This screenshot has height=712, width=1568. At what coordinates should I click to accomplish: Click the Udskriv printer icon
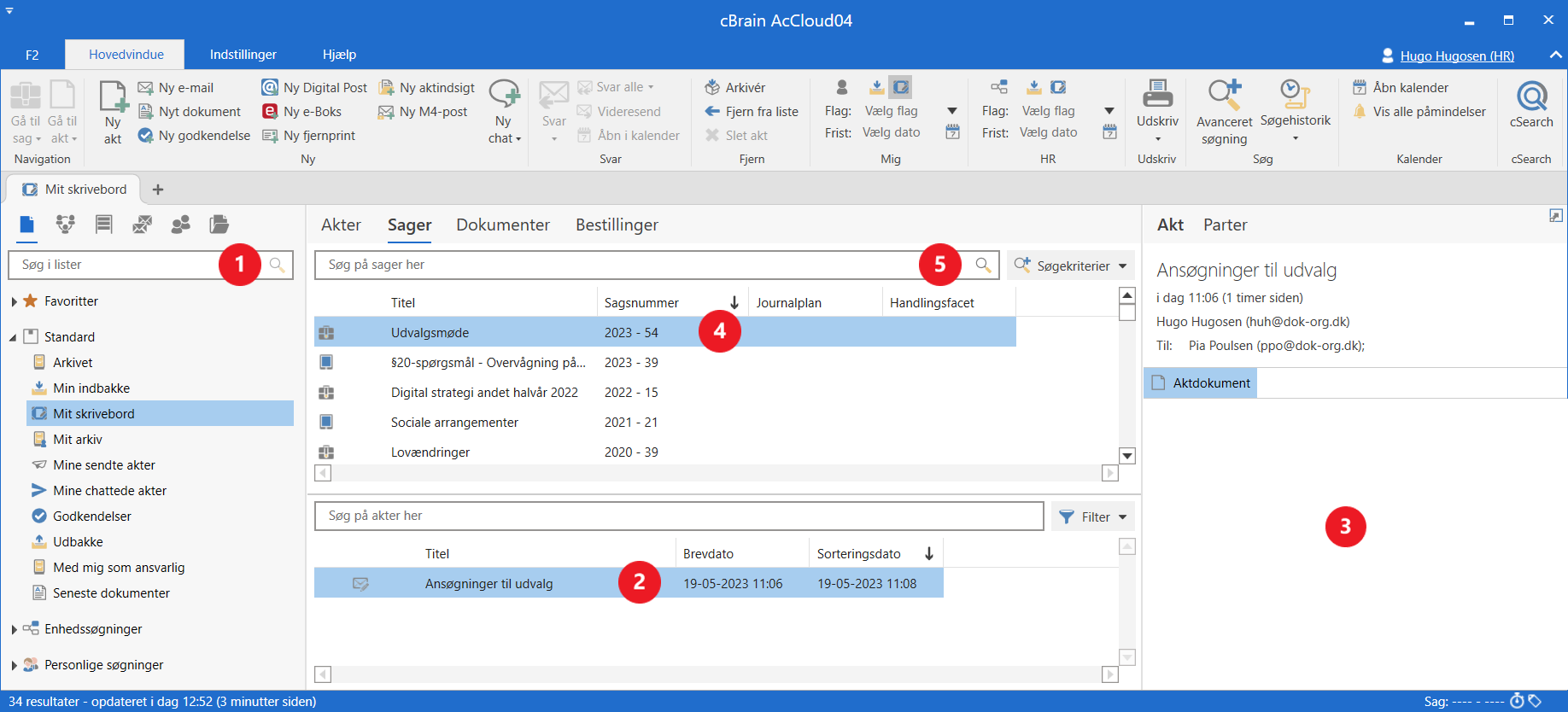click(x=1157, y=94)
